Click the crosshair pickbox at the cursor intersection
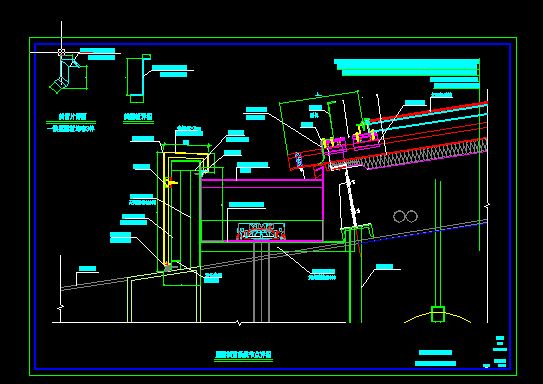 pyautogui.click(x=61, y=52)
